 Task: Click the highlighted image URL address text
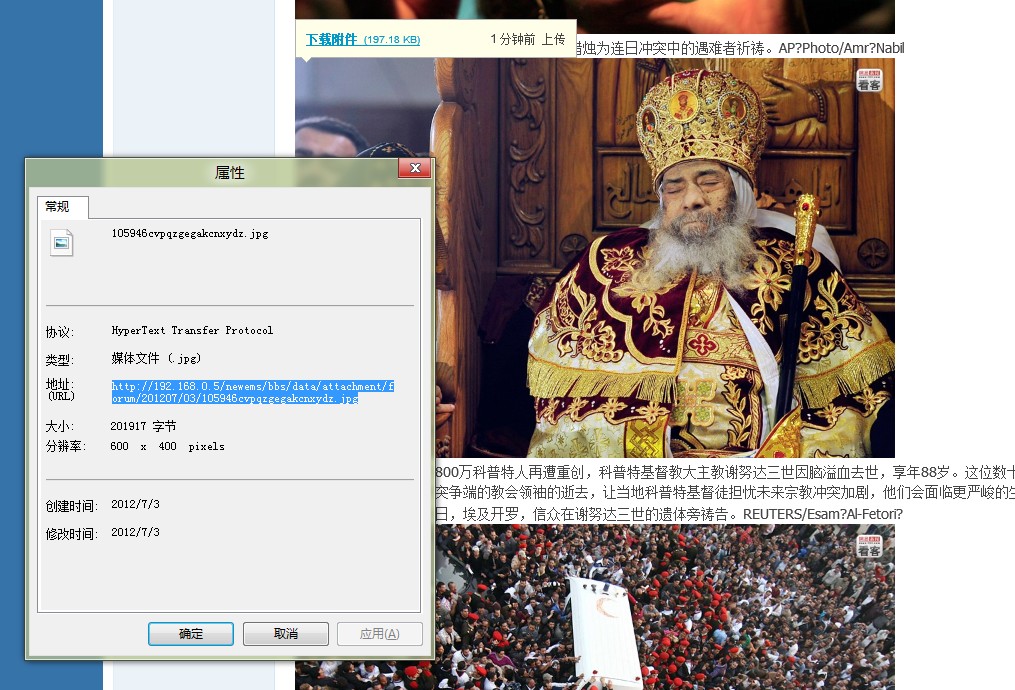coord(252,392)
